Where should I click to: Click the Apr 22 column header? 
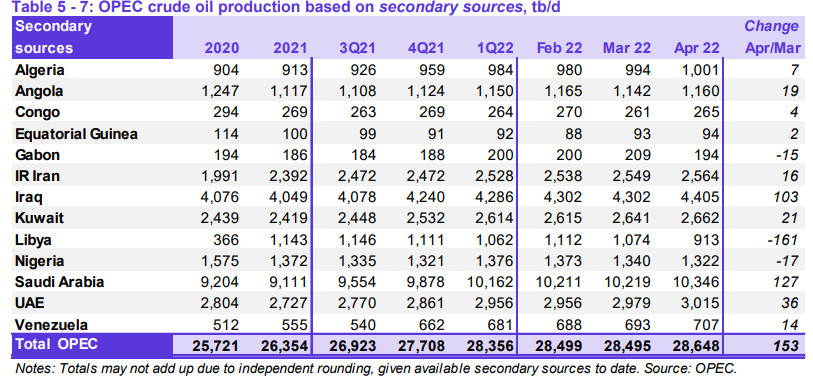coord(697,48)
